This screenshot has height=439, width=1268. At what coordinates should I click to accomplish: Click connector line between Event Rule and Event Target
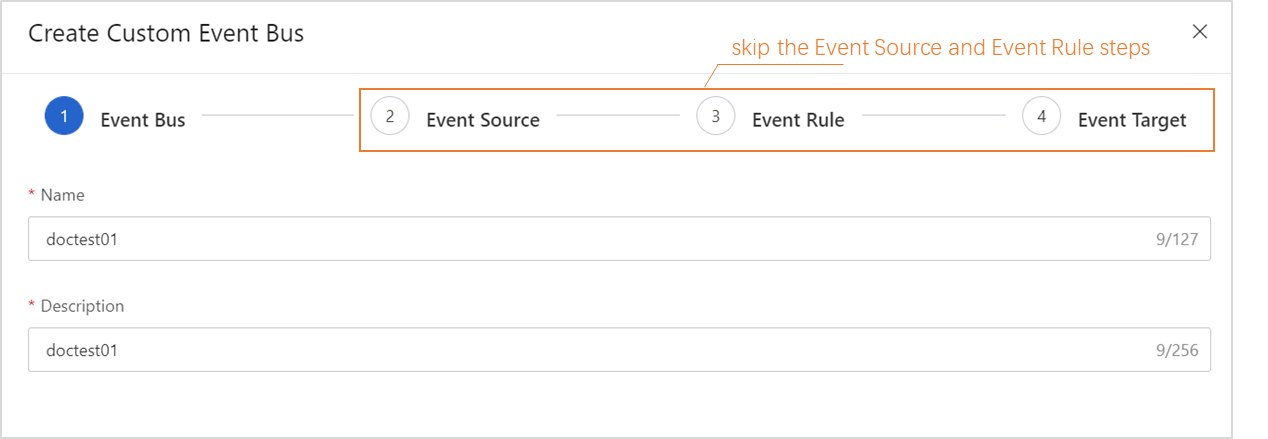click(x=933, y=116)
